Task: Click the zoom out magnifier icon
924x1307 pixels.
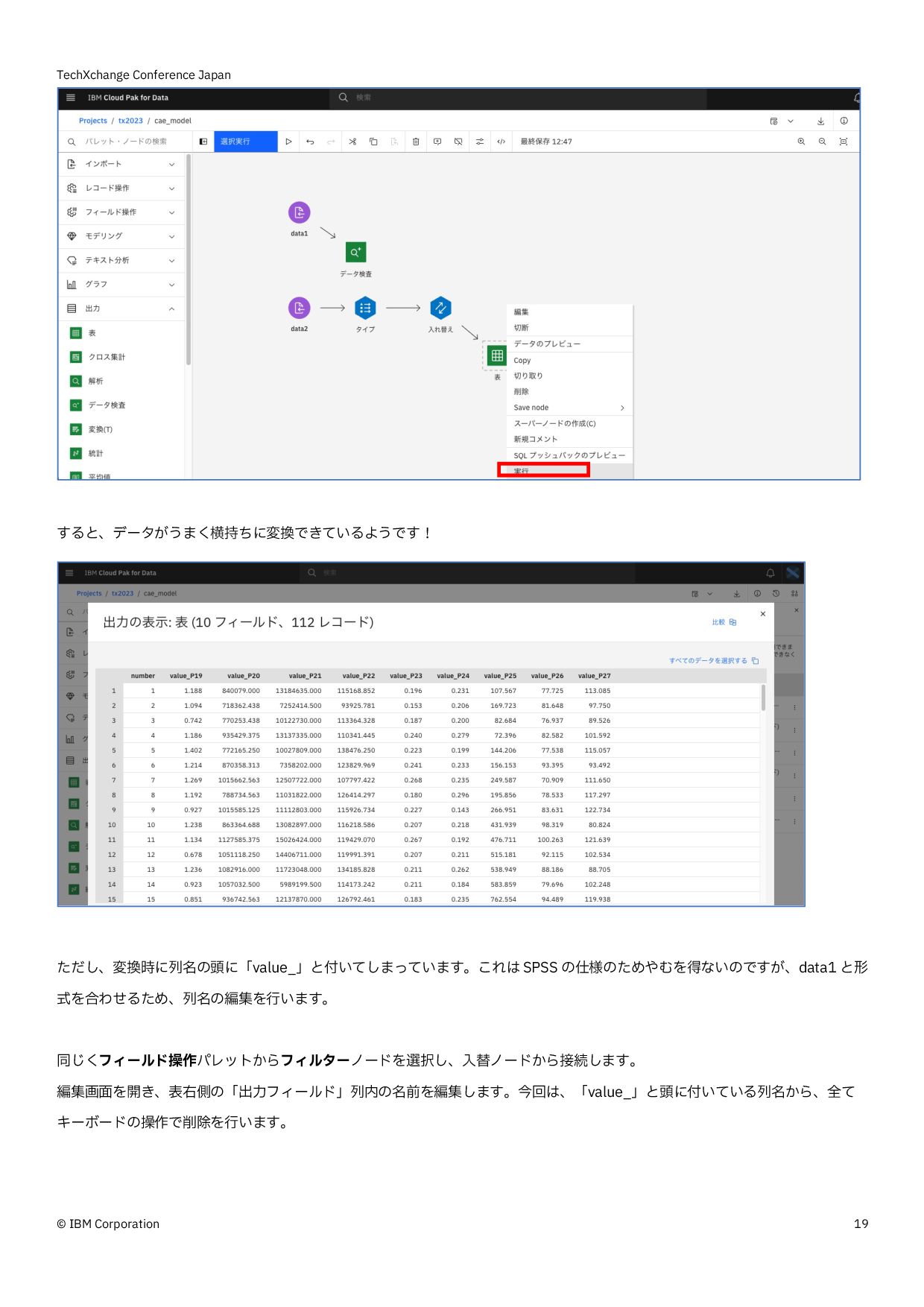Action: (x=822, y=142)
